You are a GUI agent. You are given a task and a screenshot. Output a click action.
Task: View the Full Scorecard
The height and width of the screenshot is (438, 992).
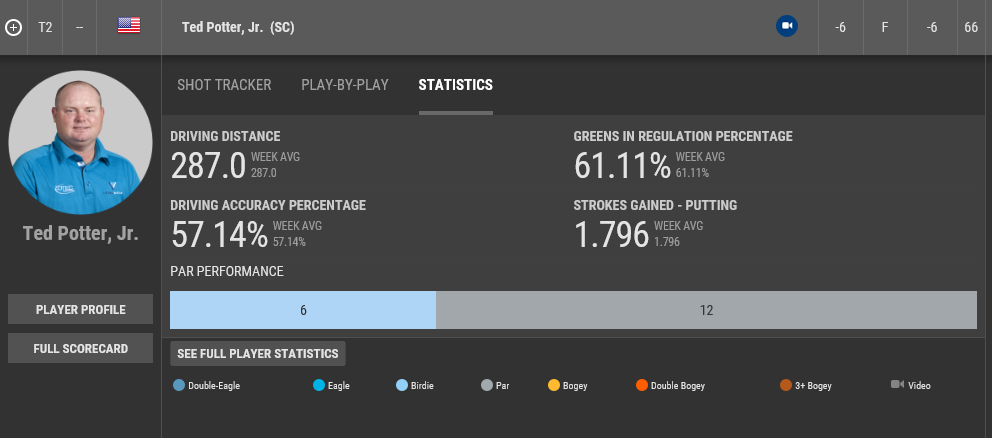point(81,348)
